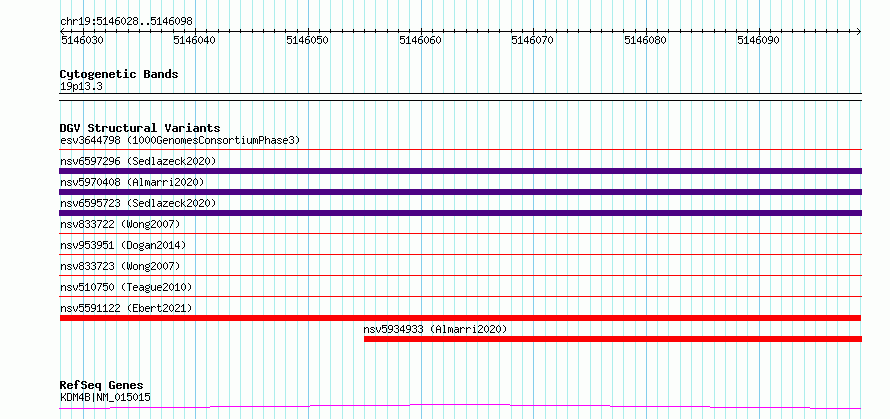The width and height of the screenshot is (890, 419).
Task: Click ruler position 5146040
Action: 196,40
